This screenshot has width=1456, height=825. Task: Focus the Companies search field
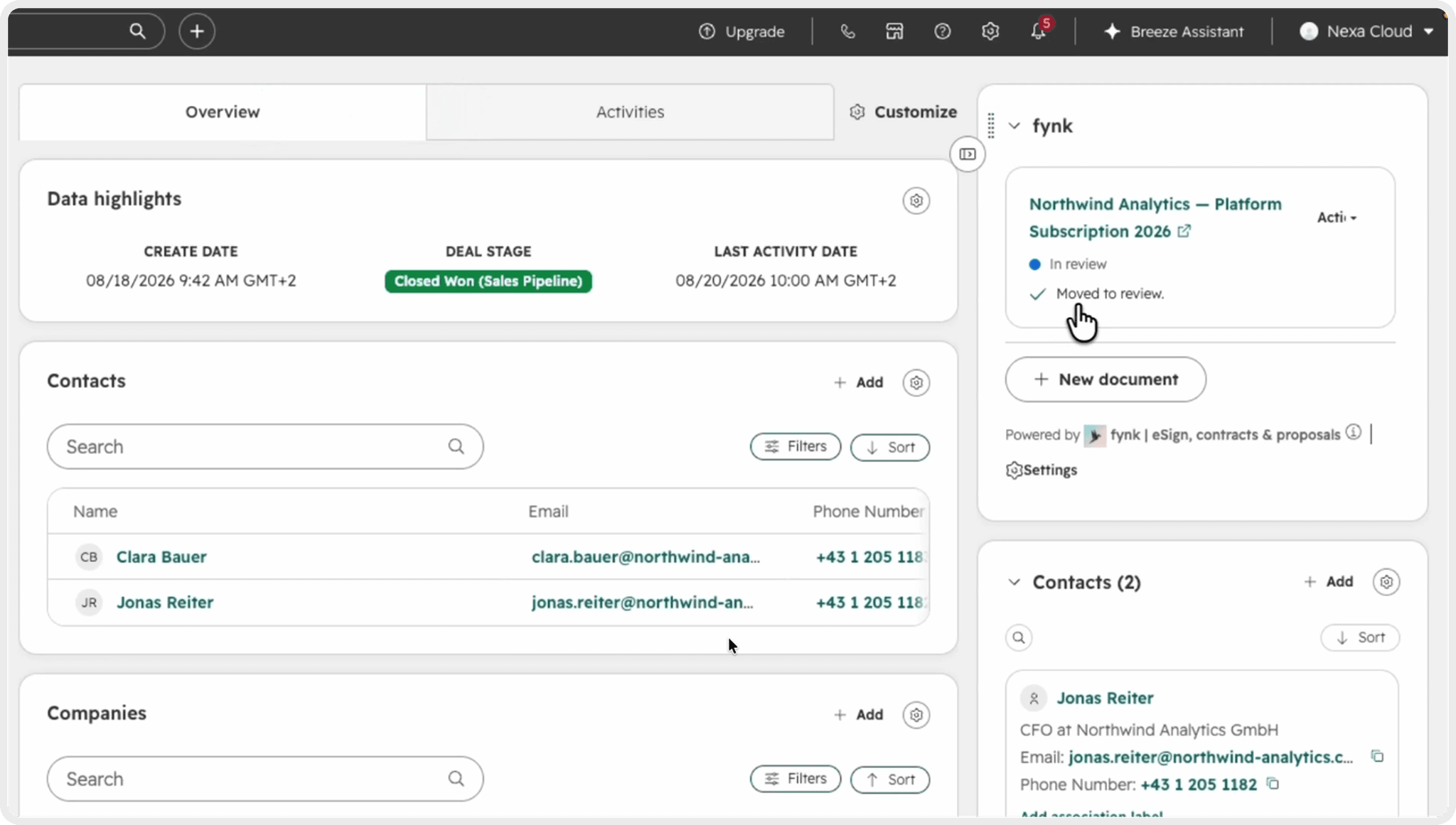coord(265,780)
